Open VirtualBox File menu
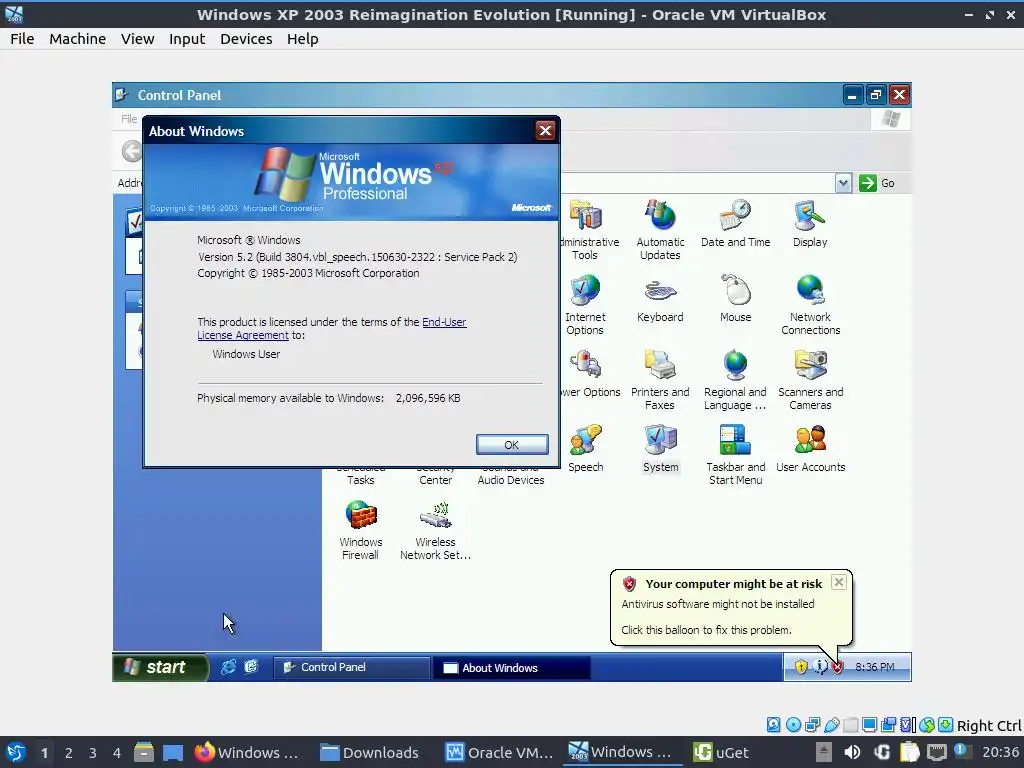Image resolution: width=1024 pixels, height=768 pixels. (22, 39)
